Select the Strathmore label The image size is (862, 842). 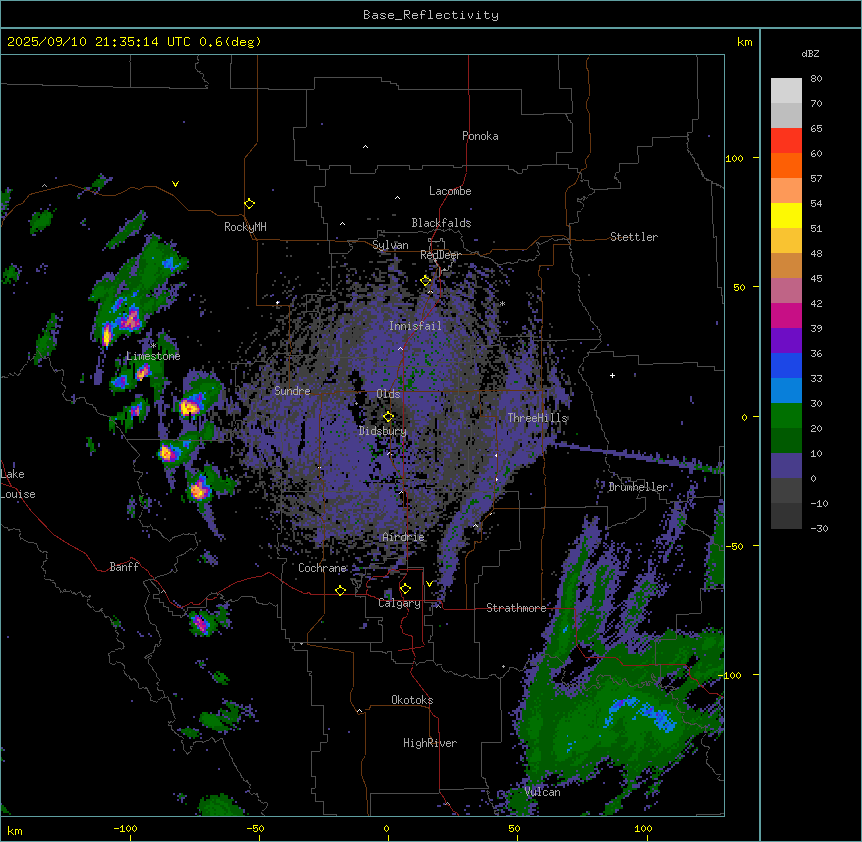(x=516, y=608)
